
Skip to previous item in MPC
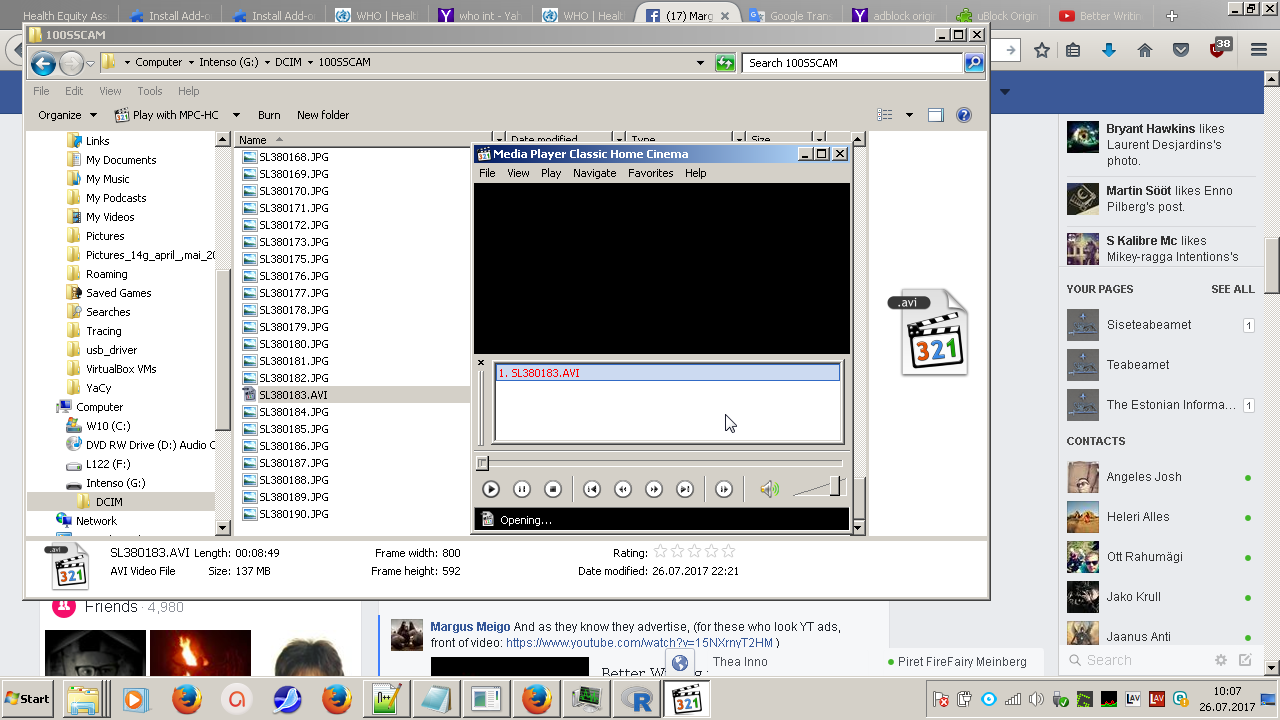(592, 489)
